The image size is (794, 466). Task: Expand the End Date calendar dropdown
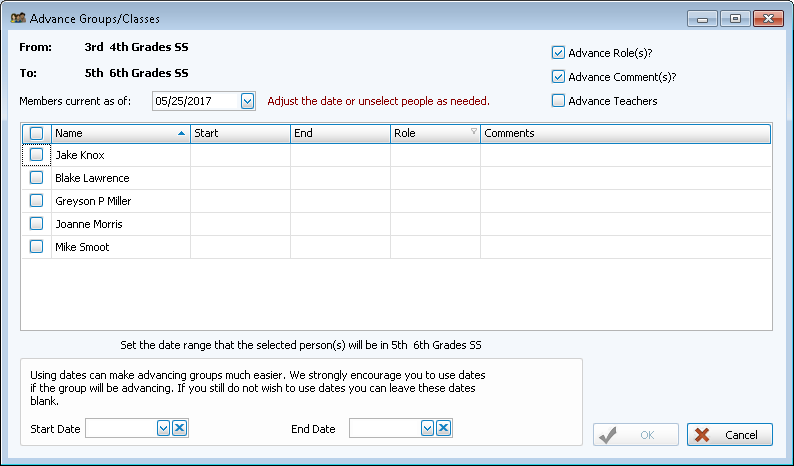click(428, 428)
